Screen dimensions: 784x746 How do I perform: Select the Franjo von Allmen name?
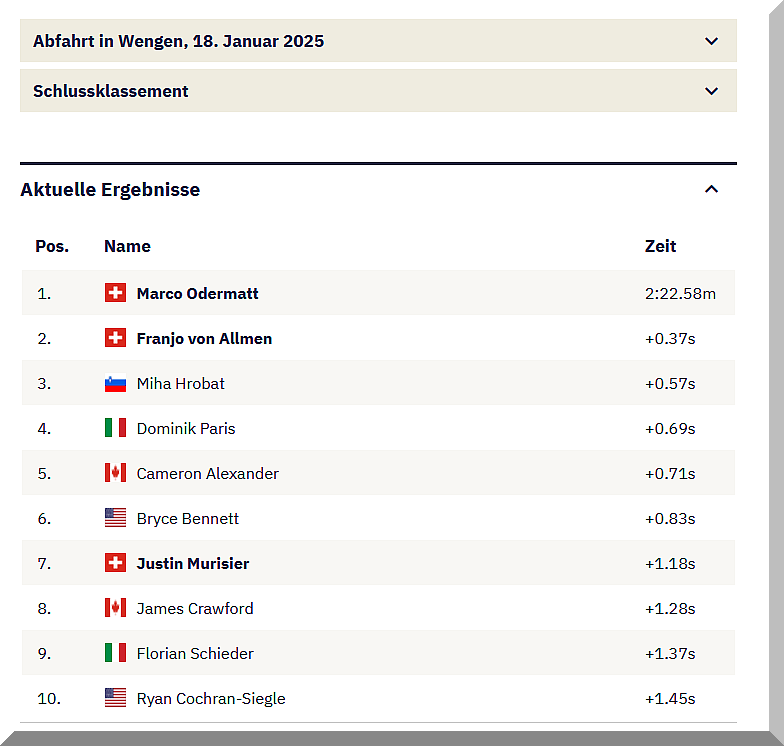(204, 338)
